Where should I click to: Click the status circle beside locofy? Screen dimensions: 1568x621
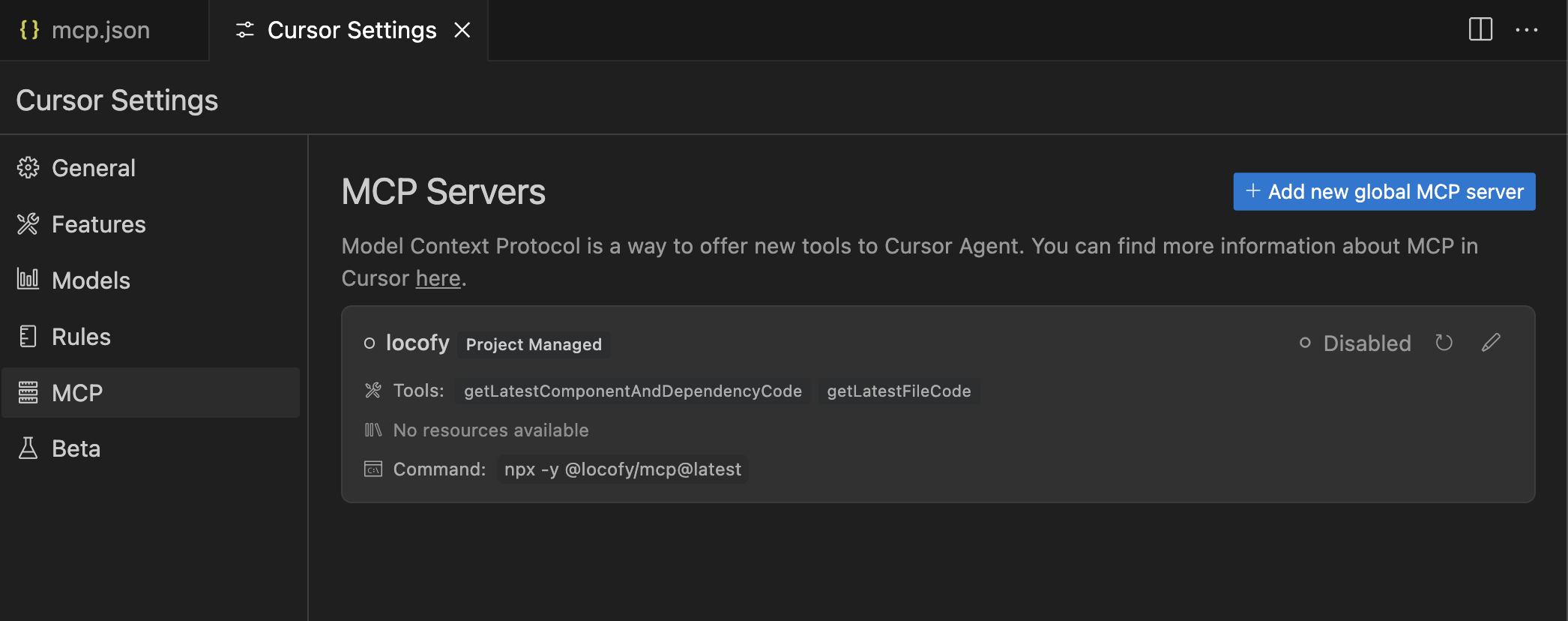coord(370,343)
